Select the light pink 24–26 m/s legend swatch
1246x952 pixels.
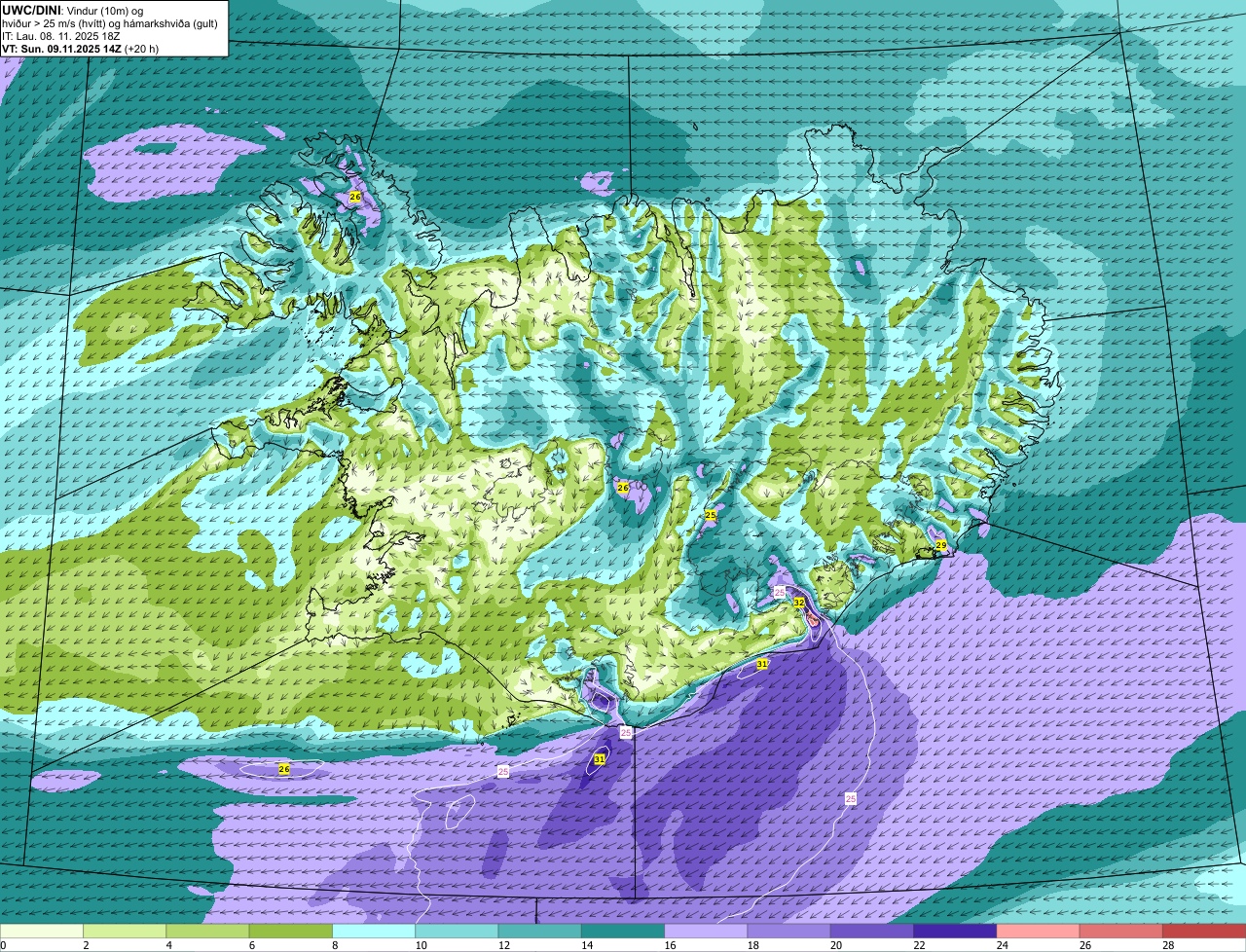[1039, 932]
